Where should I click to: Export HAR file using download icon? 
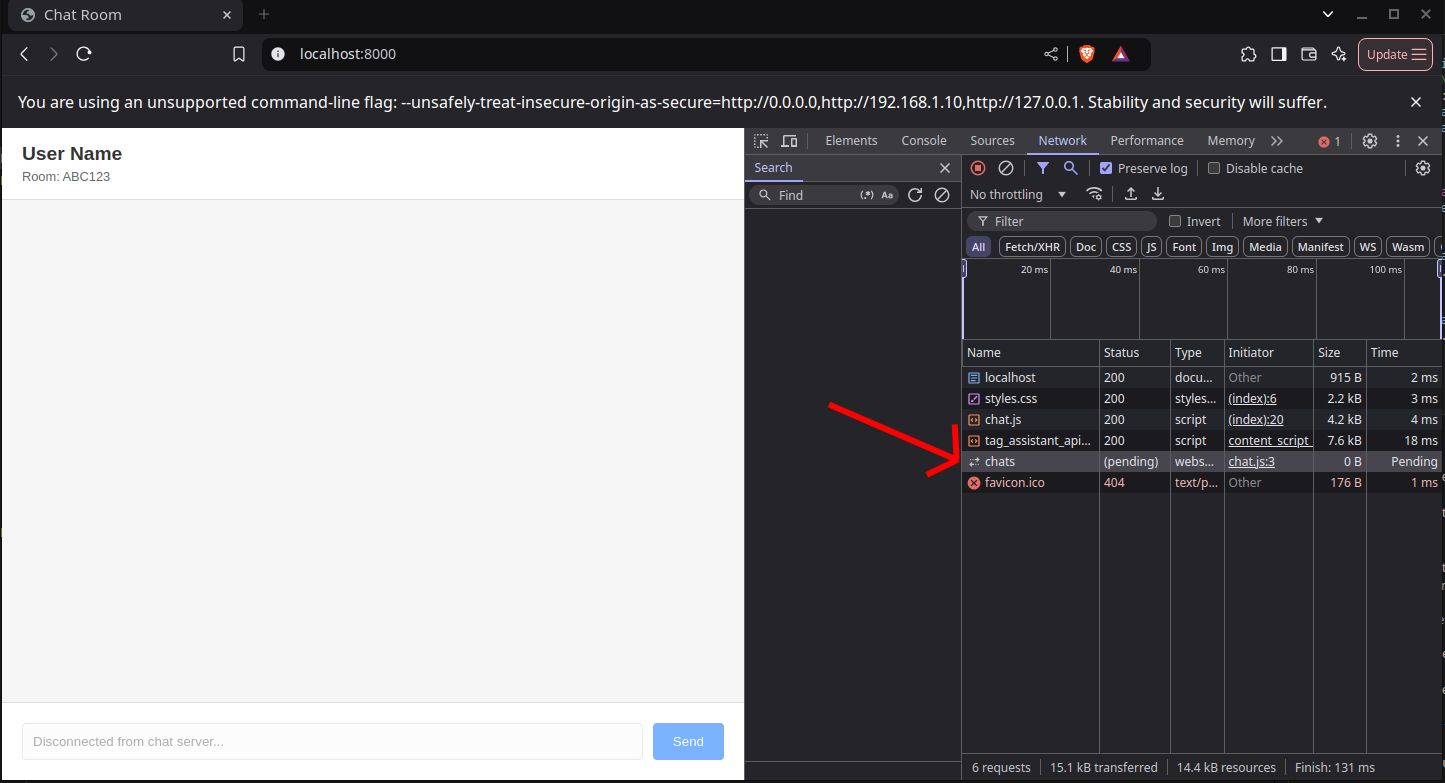pos(1157,194)
